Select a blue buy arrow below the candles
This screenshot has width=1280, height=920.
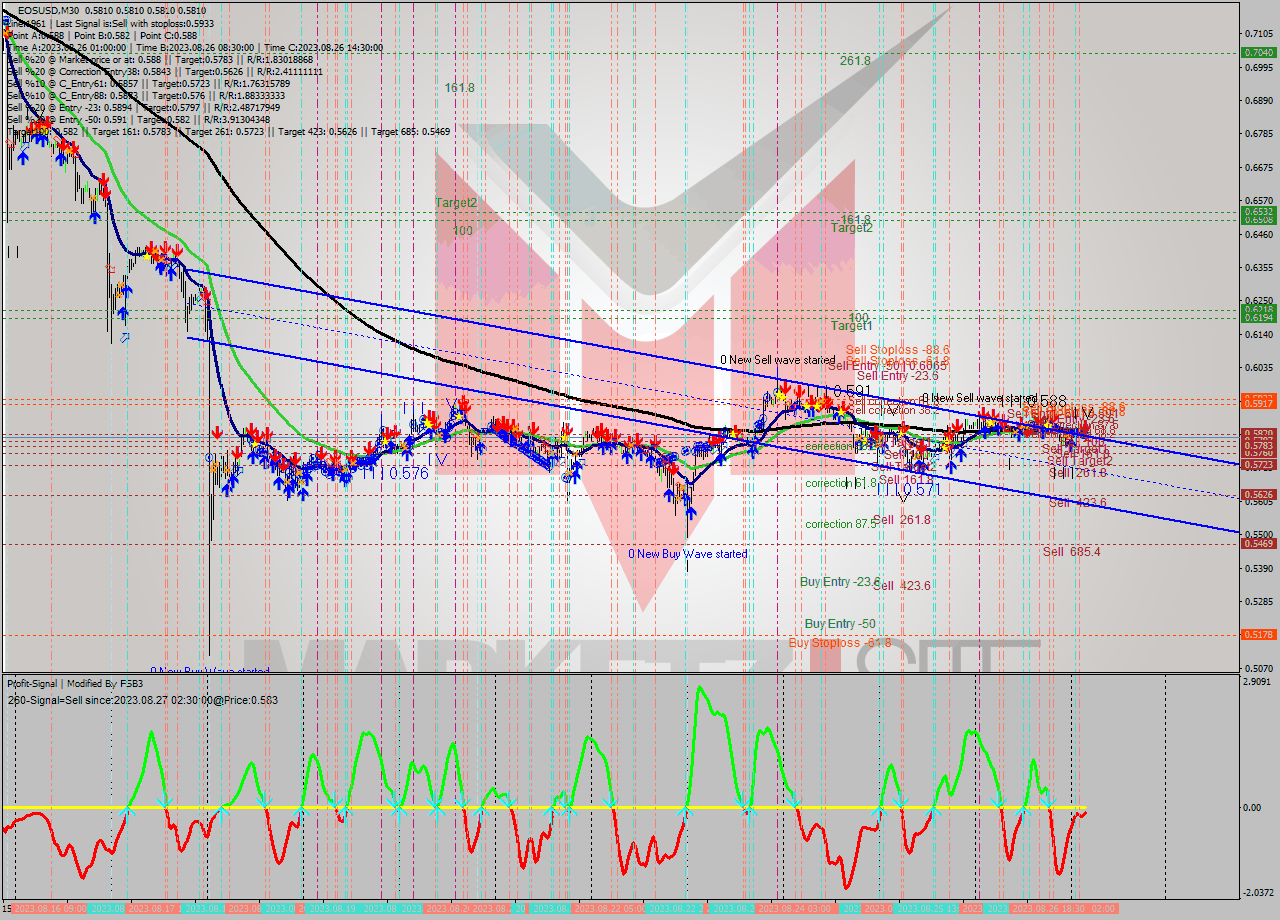pos(693,513)
